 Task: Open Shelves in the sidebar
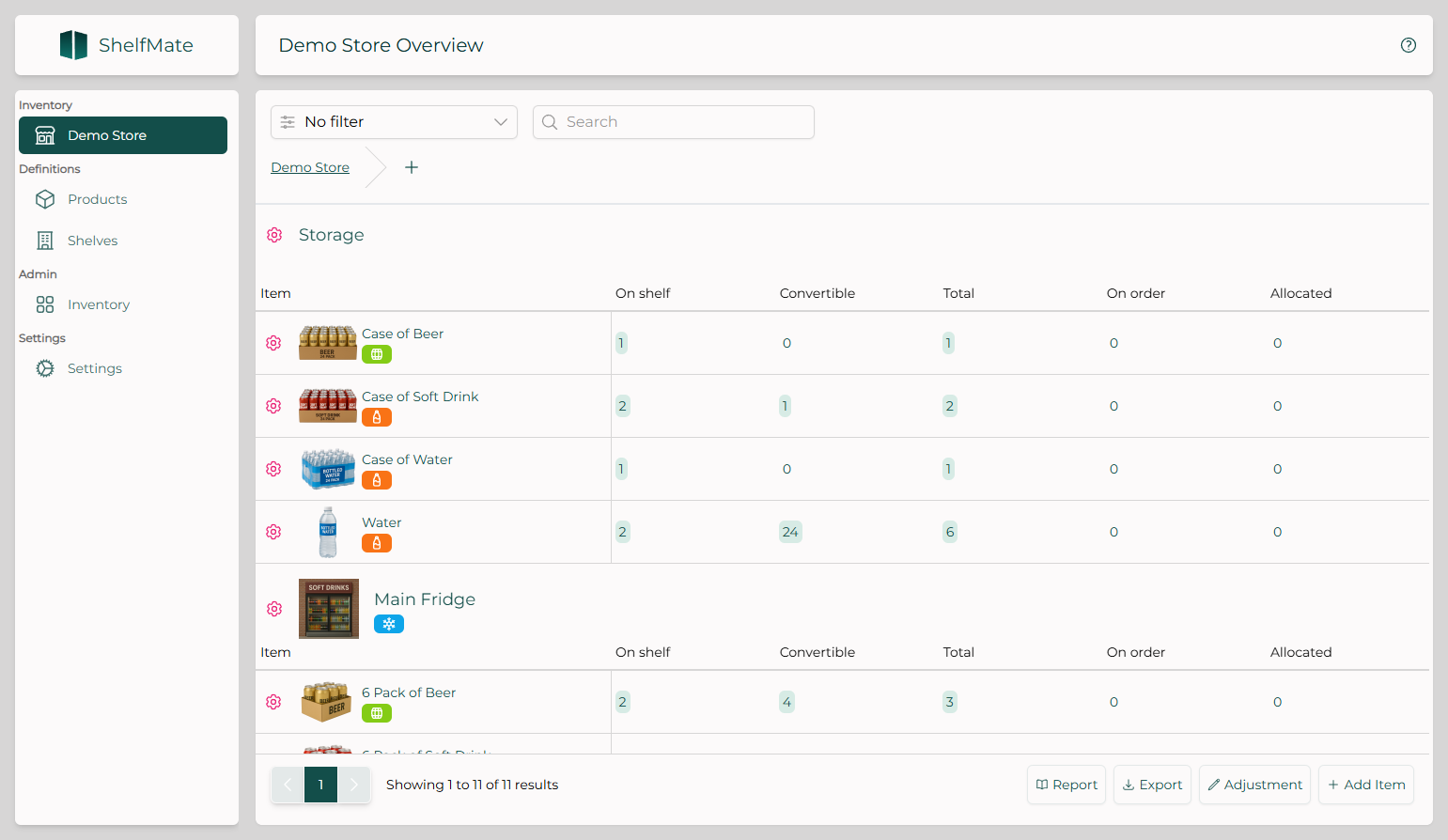click(92, 241)
